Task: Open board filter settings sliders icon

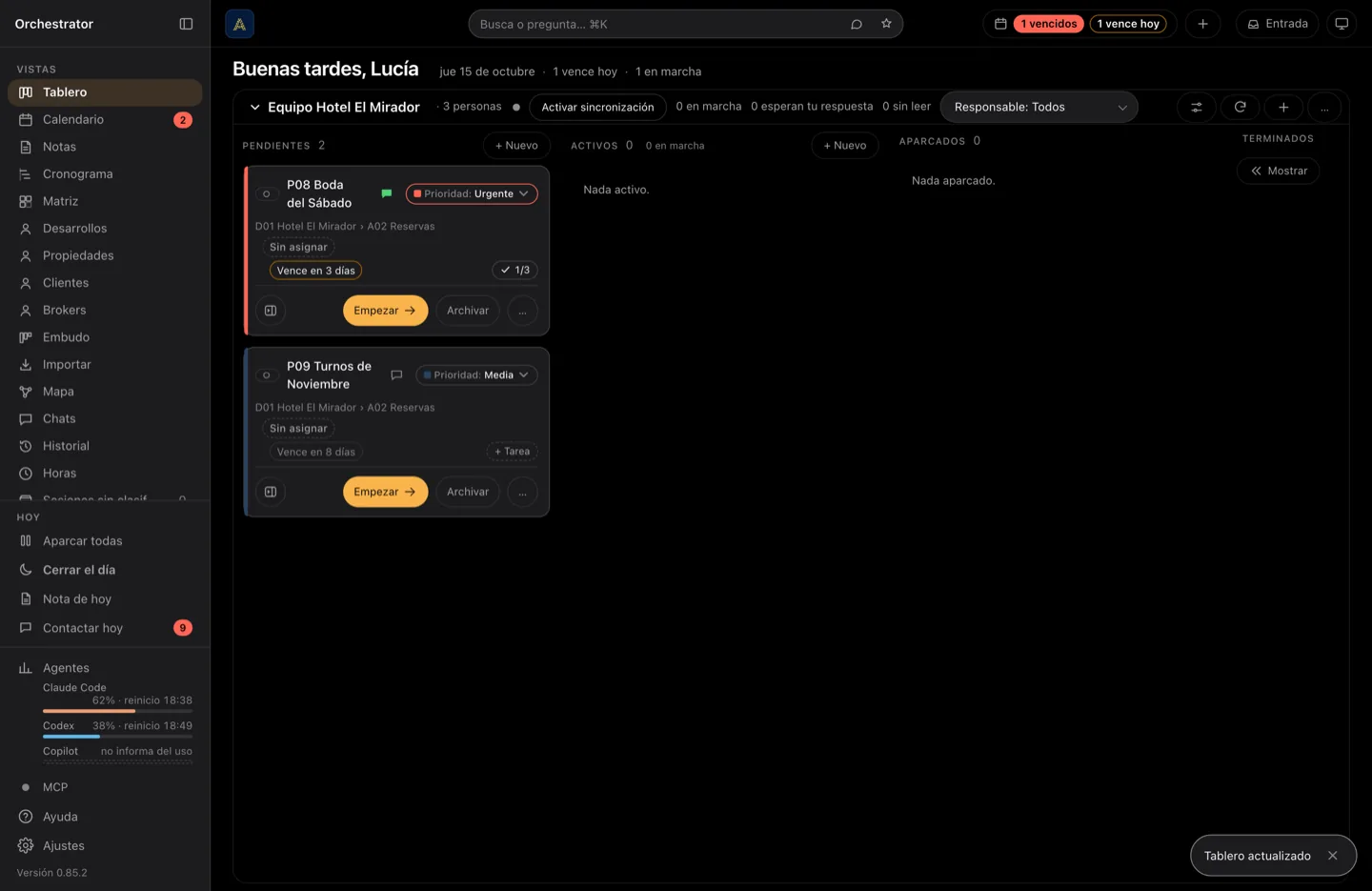Action: pos(1196,107)
